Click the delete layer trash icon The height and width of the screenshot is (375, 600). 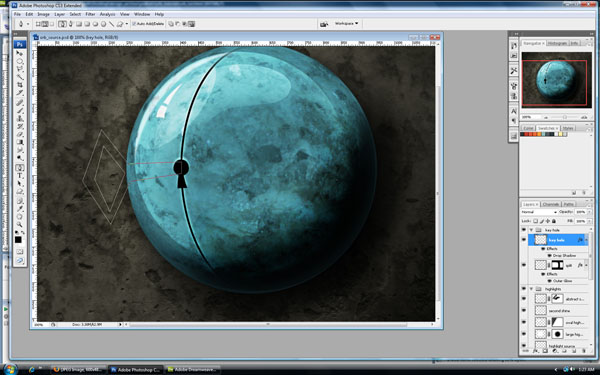point(584,351)
